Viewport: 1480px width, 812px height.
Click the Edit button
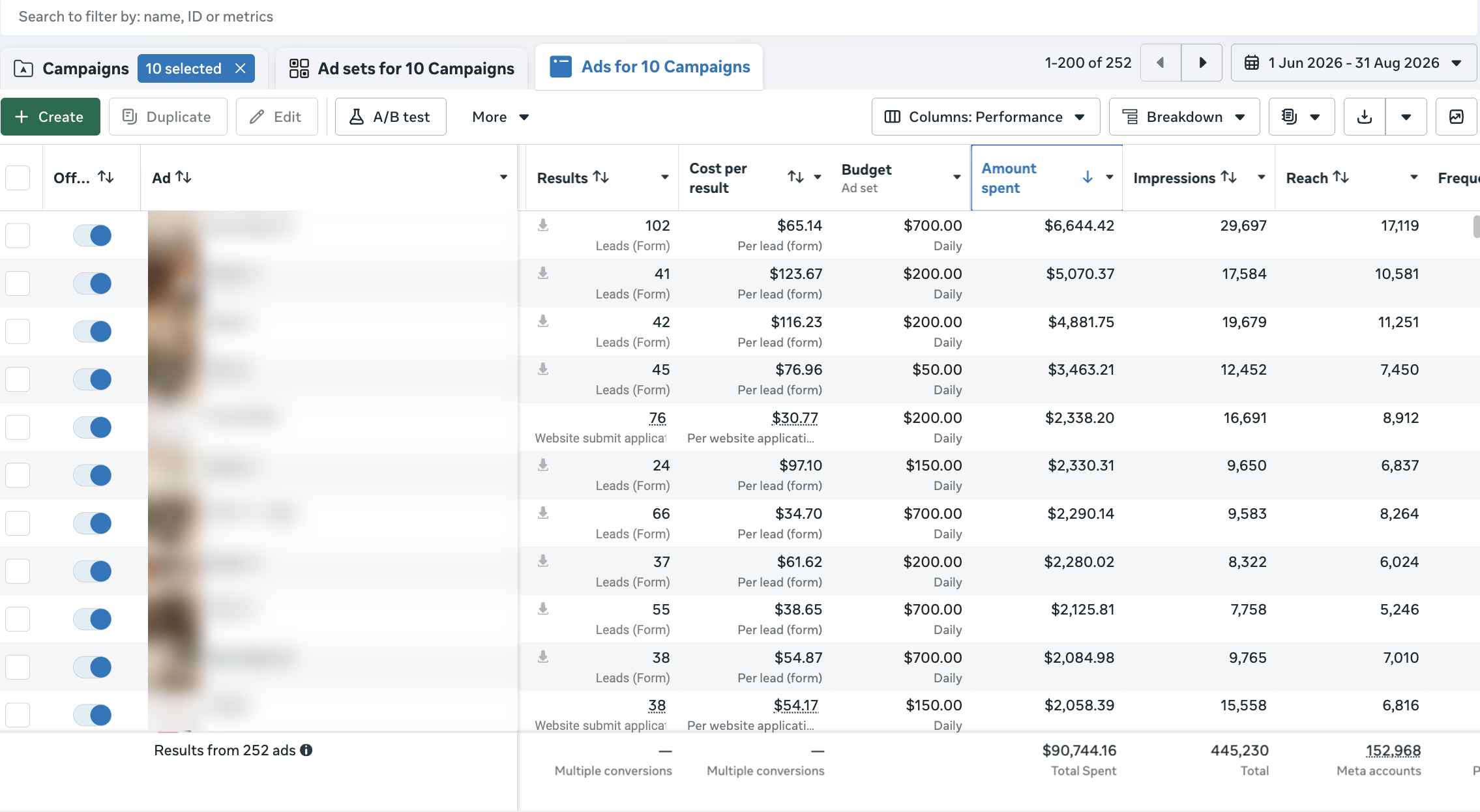[276, 117]
